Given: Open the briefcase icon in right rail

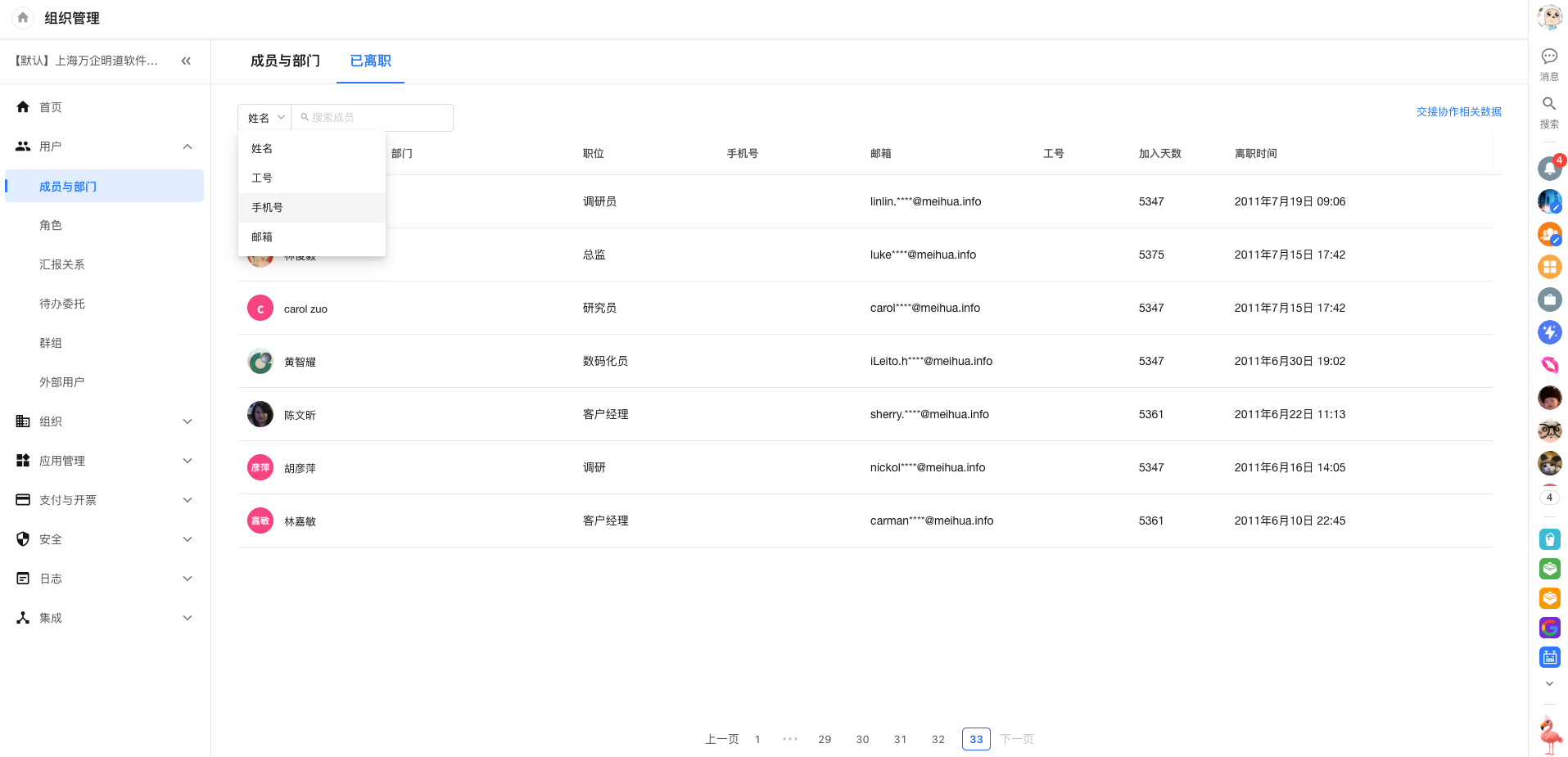Looking at the screenshot, I should 1548,300.
